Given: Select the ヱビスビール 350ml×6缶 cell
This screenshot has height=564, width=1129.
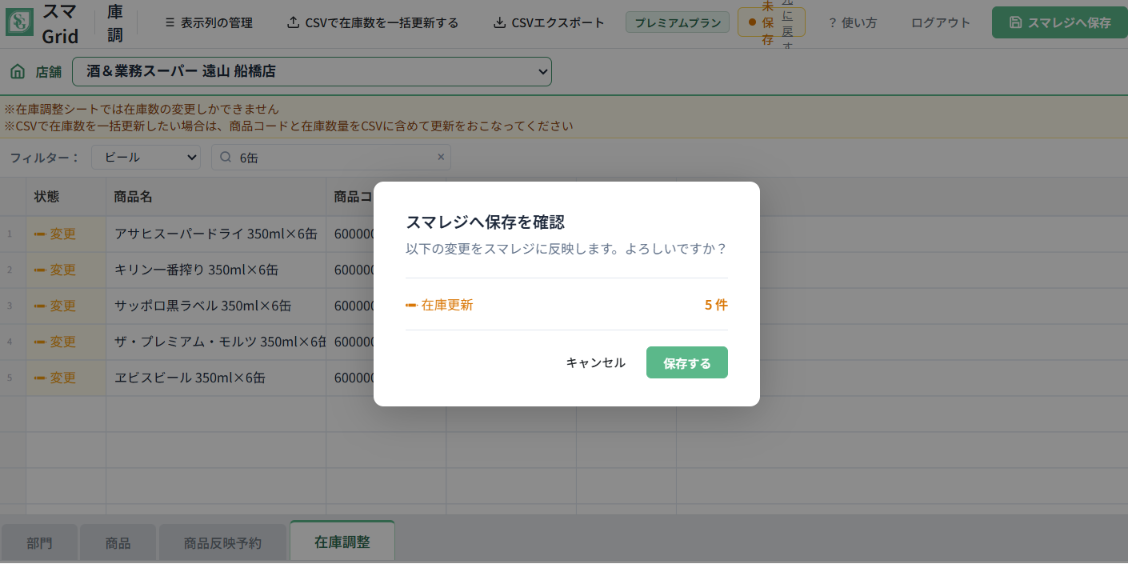Looking at the screenshot, I should [215, 377].
